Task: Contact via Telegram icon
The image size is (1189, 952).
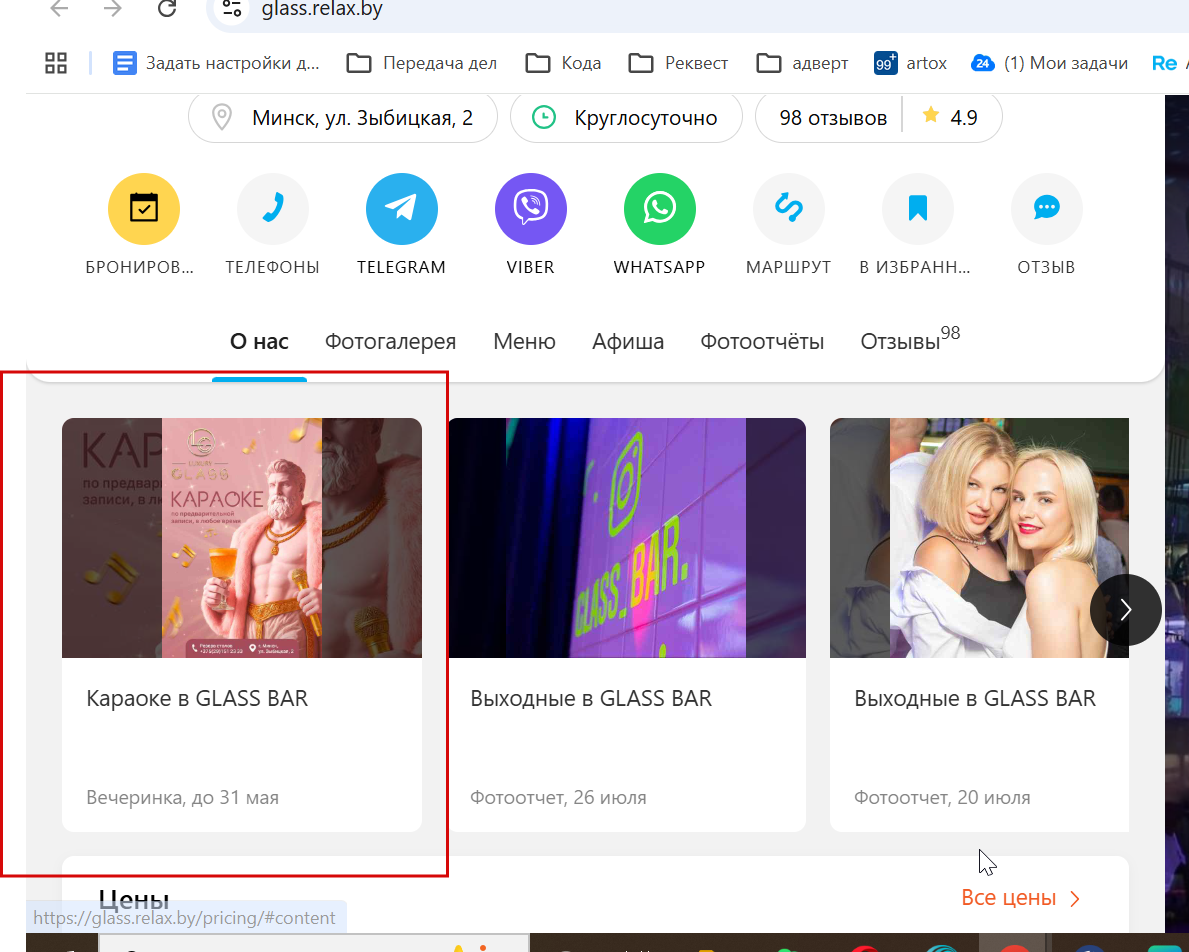Action: point(402,209)
